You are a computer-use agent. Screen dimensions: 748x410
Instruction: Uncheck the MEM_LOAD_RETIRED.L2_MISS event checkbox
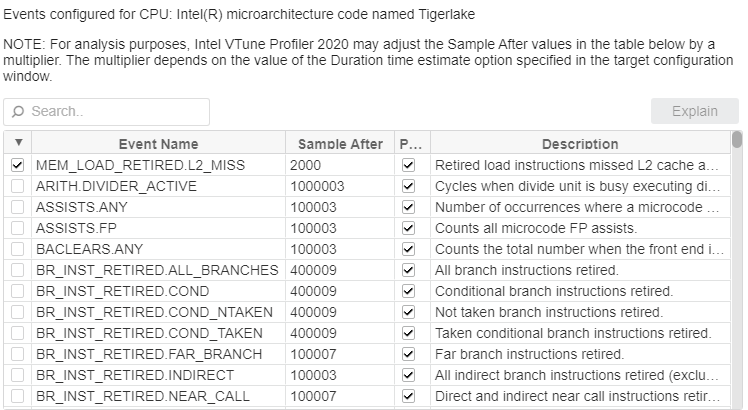click(x=17, y=165)
